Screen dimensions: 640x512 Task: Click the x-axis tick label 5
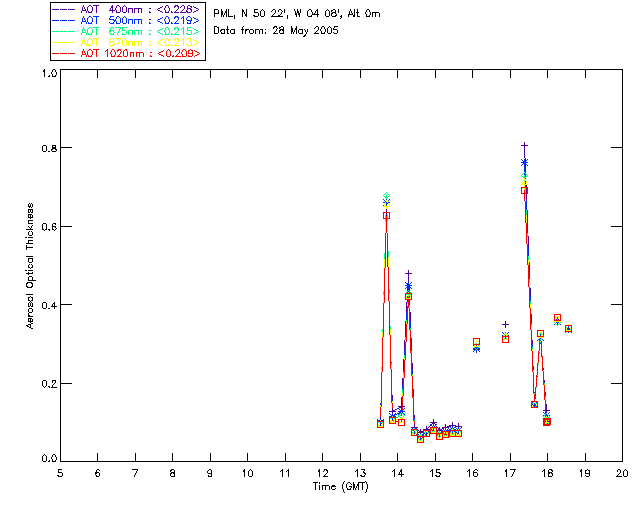pos(60,473)
